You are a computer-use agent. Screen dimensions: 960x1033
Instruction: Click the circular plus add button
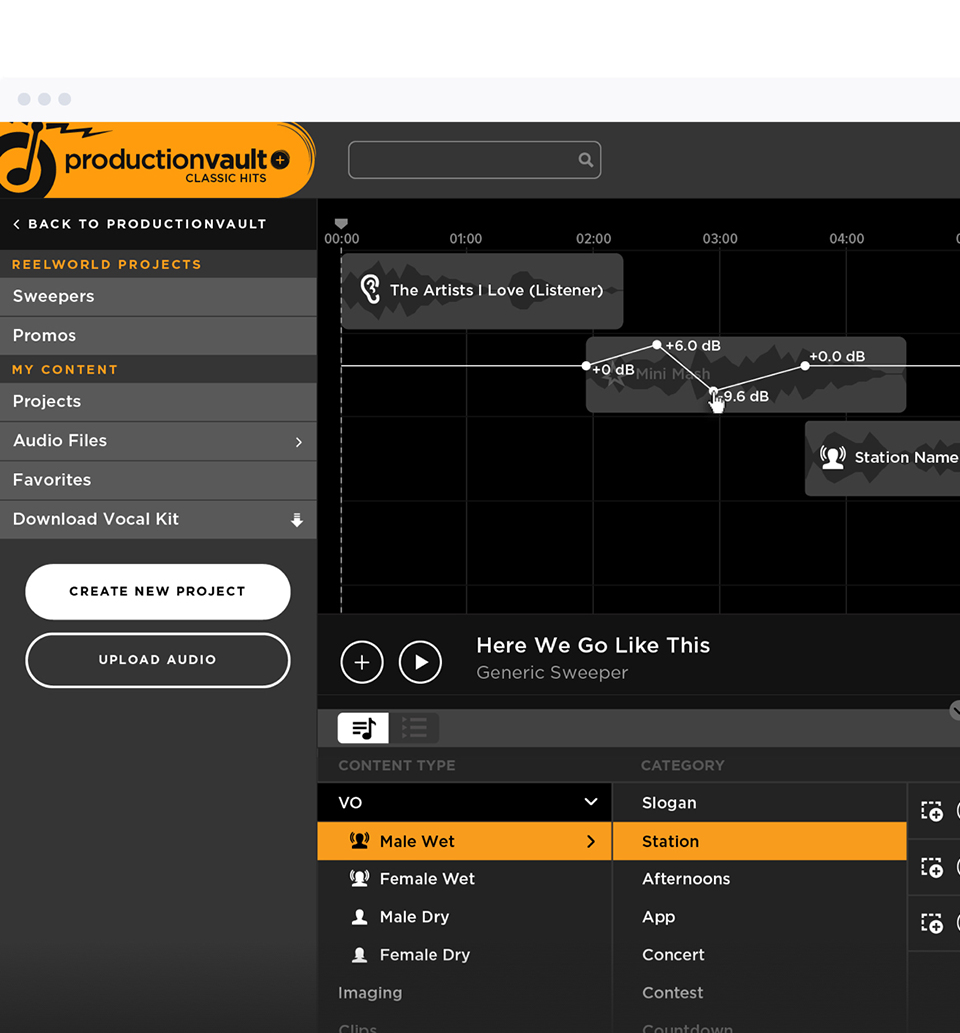point(362,662)
